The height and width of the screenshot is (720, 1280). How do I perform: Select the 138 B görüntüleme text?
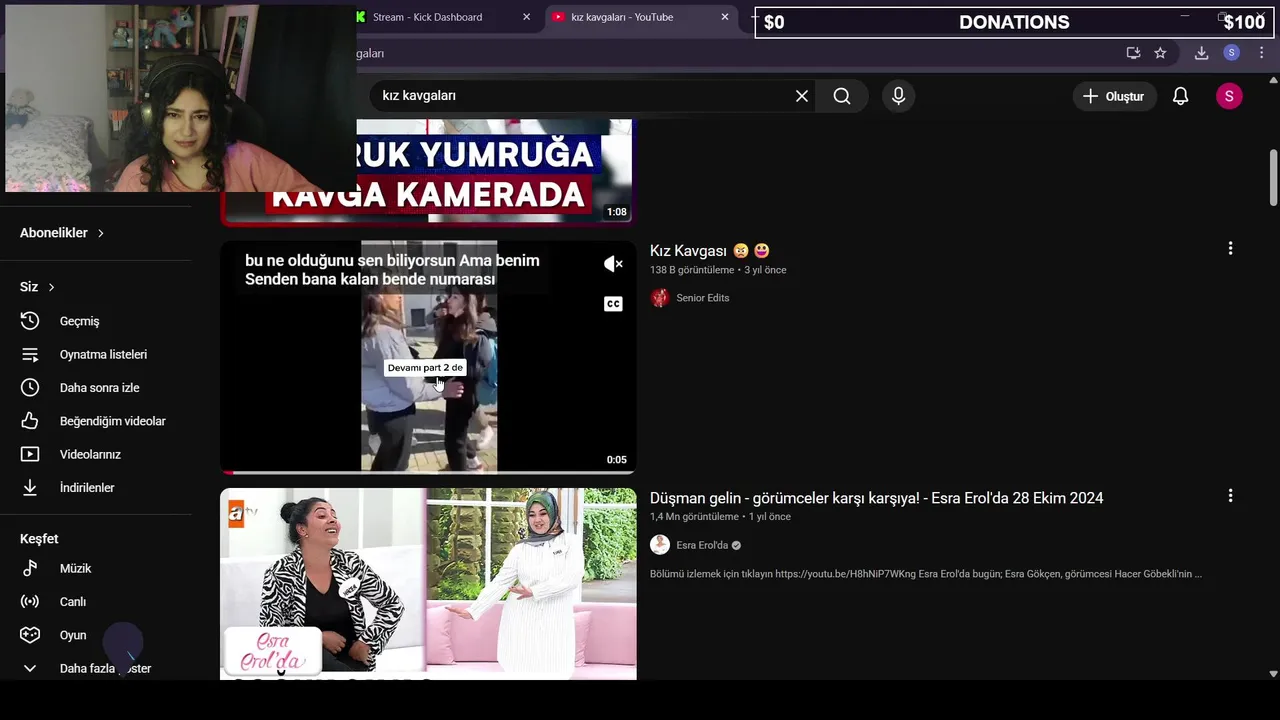point(692,270)
